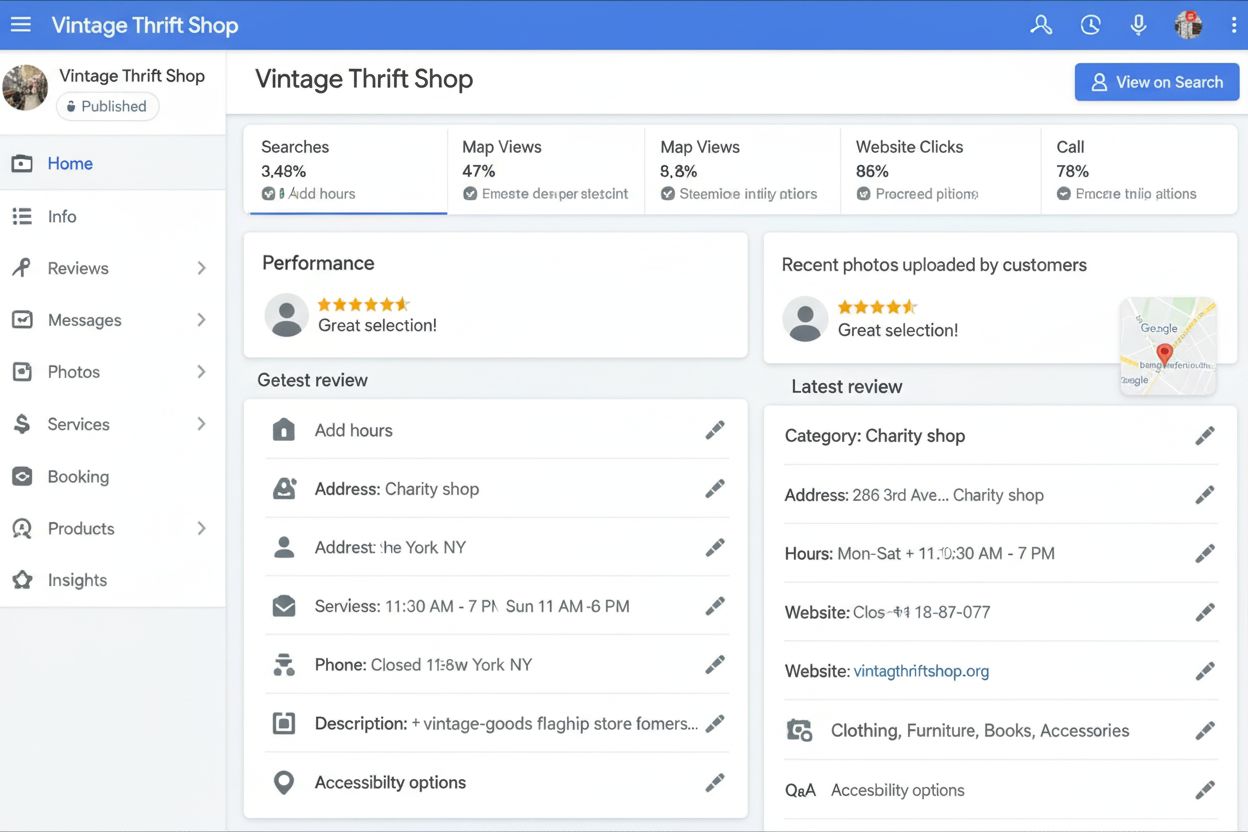
Task: Open the vintagthriftshop.org website link
Action: click(x=921, y=670)
